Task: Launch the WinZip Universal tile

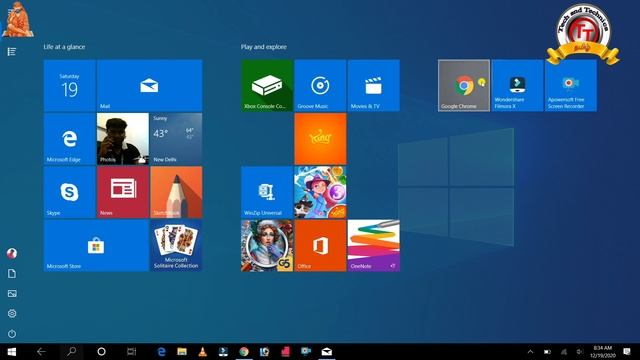Action: pyautogui.click(x=267, y=192)
